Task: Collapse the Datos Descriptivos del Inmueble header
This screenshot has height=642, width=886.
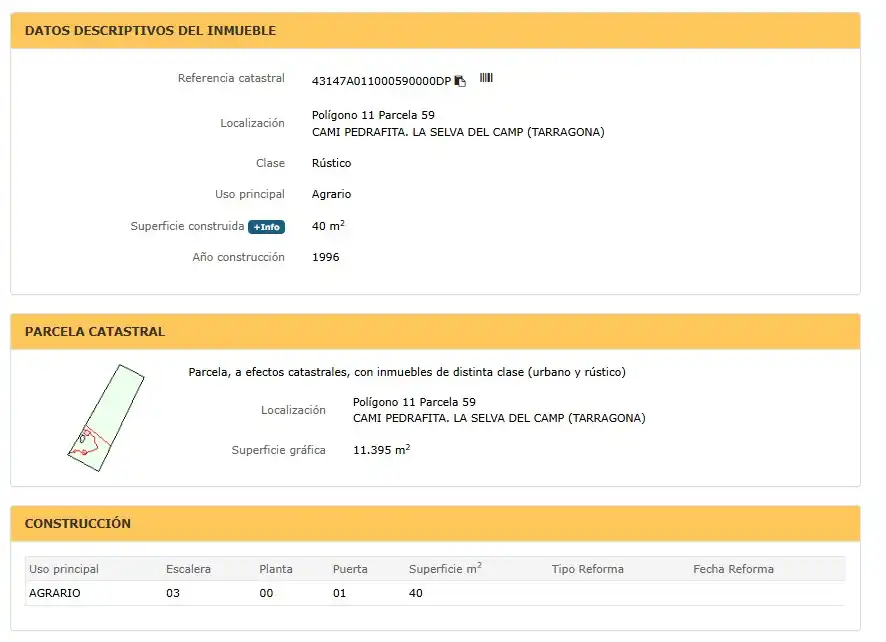Action: pyautogui.click(x=435, y=31)
